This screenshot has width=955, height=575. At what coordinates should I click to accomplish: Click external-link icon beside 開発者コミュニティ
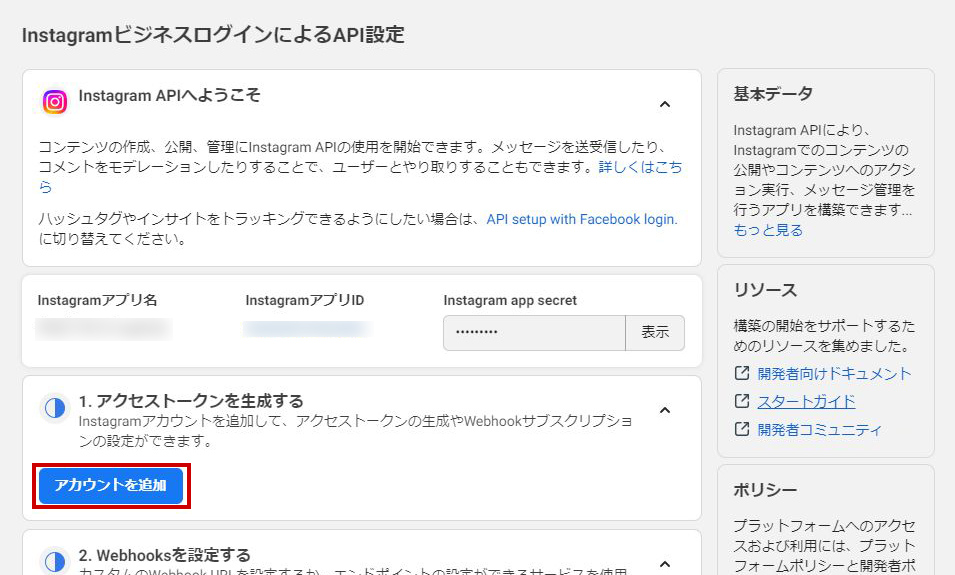742,429
